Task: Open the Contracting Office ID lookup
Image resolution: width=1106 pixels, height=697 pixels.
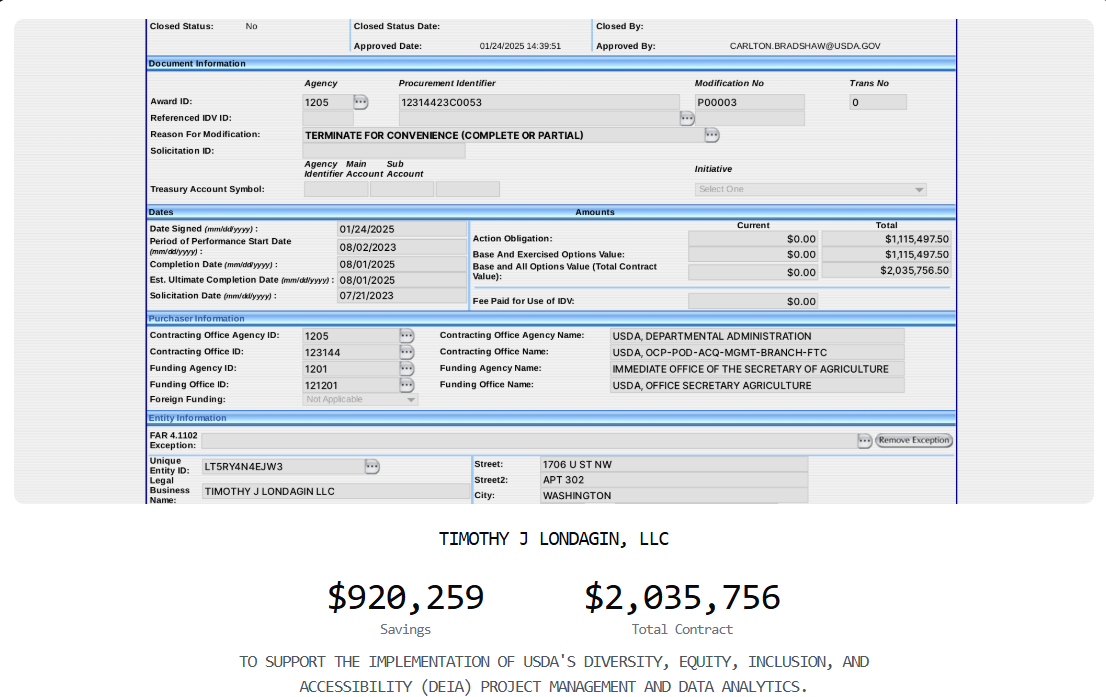Action: pos(406,351)
